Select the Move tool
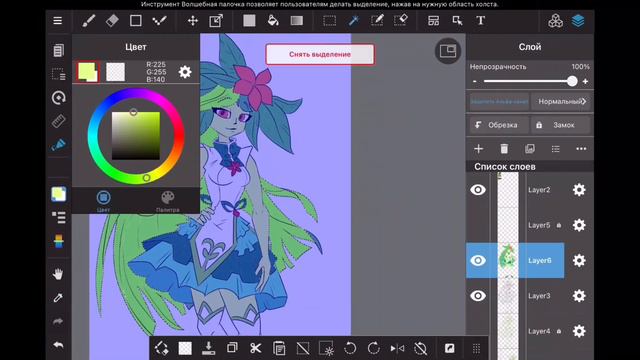 point(193,21)
